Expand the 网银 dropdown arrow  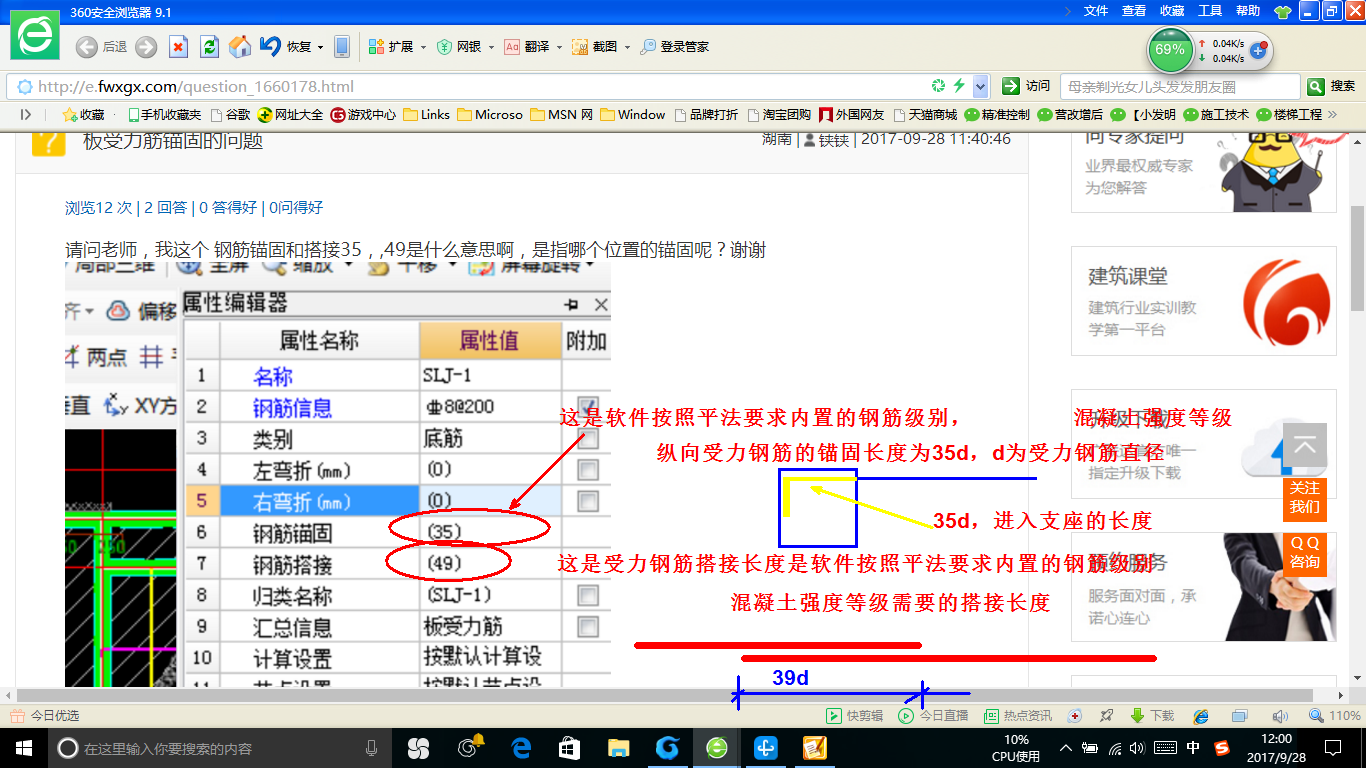[491, 47]
